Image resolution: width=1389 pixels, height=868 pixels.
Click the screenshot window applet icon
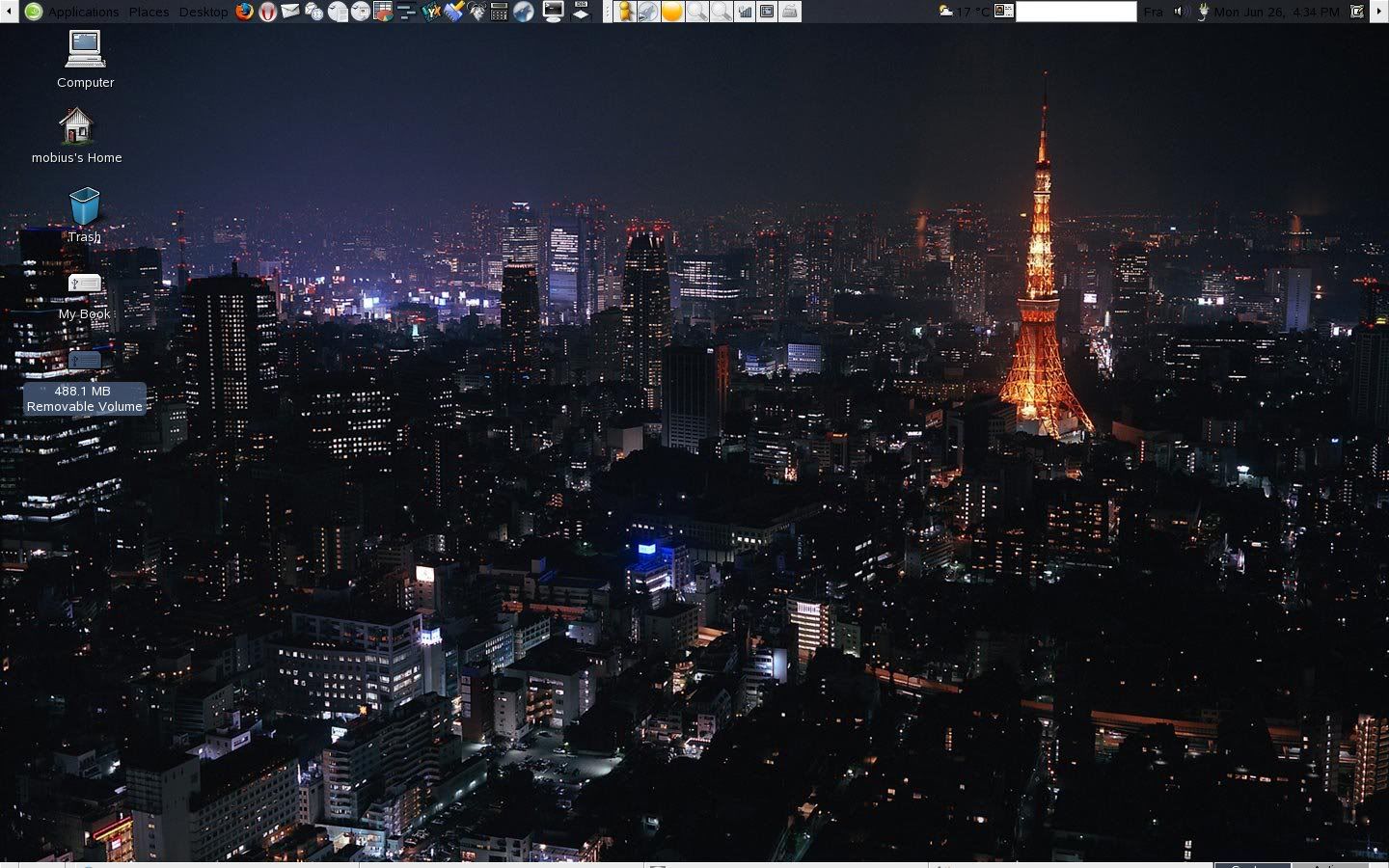[768, 12]
